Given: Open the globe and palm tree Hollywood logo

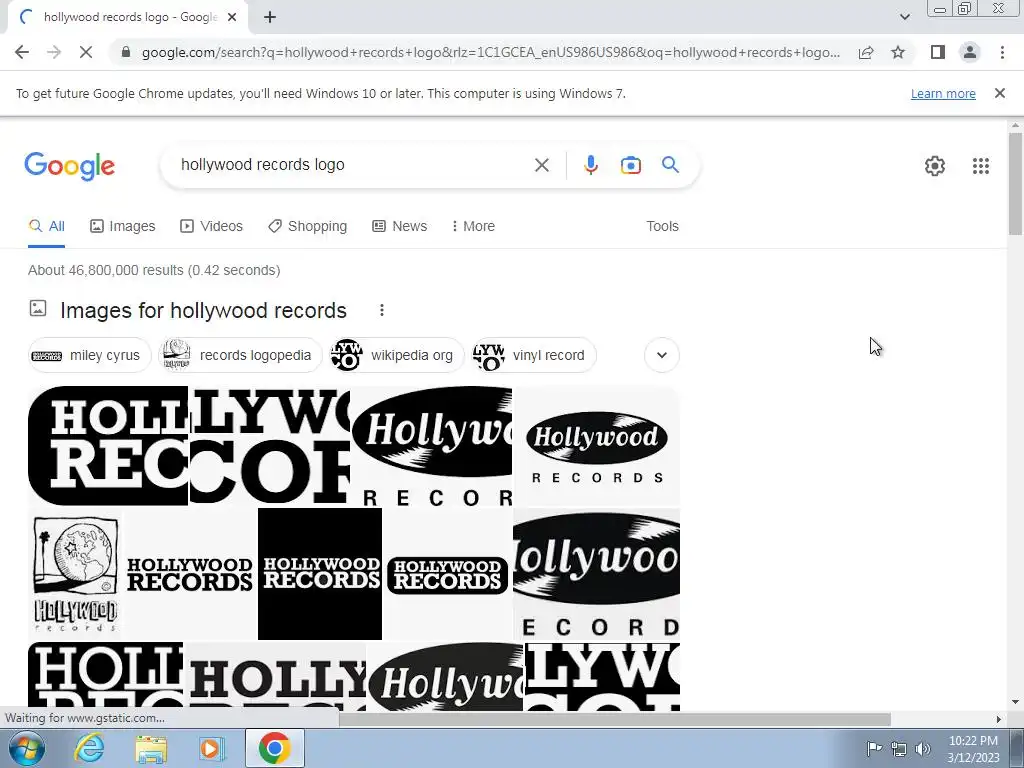Looking at the screenshot, I should tap(75, 573).
